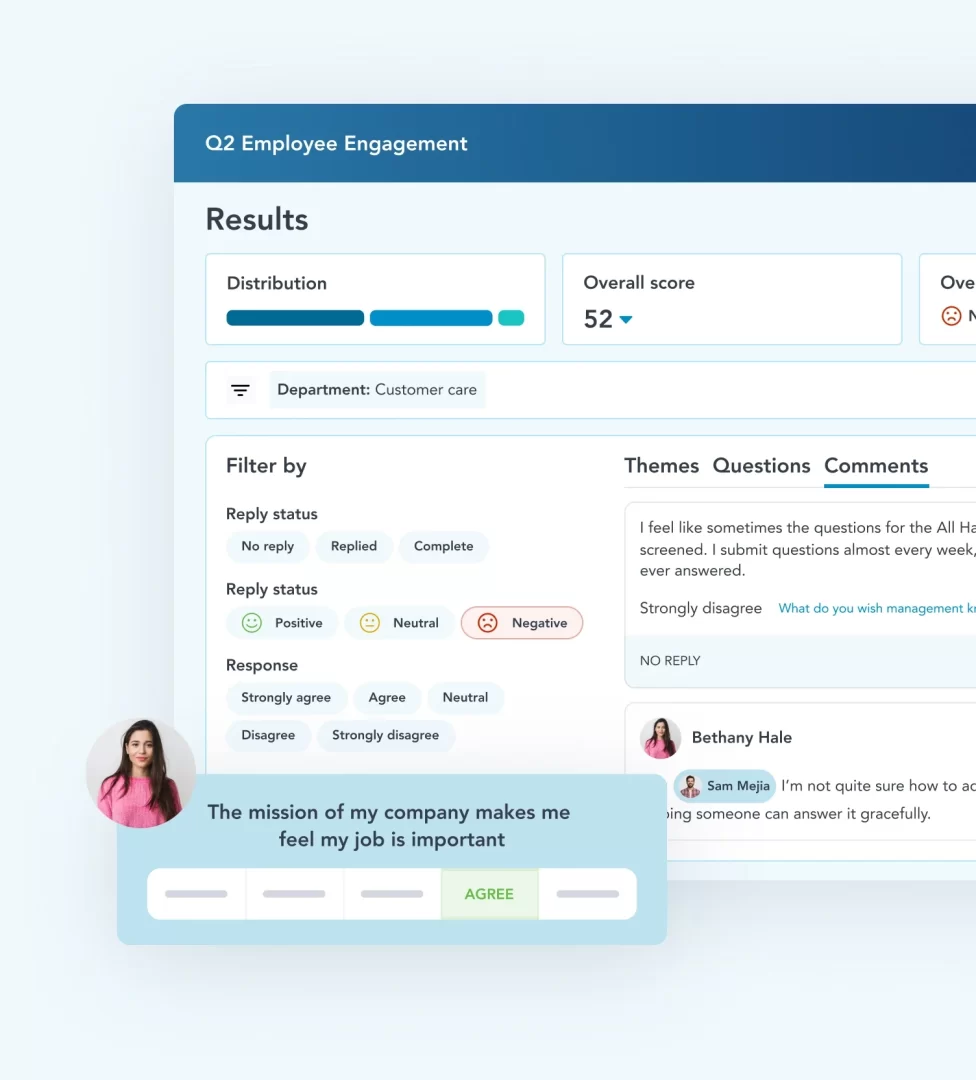Expand the Overall score down arrow

click(625, 320)
